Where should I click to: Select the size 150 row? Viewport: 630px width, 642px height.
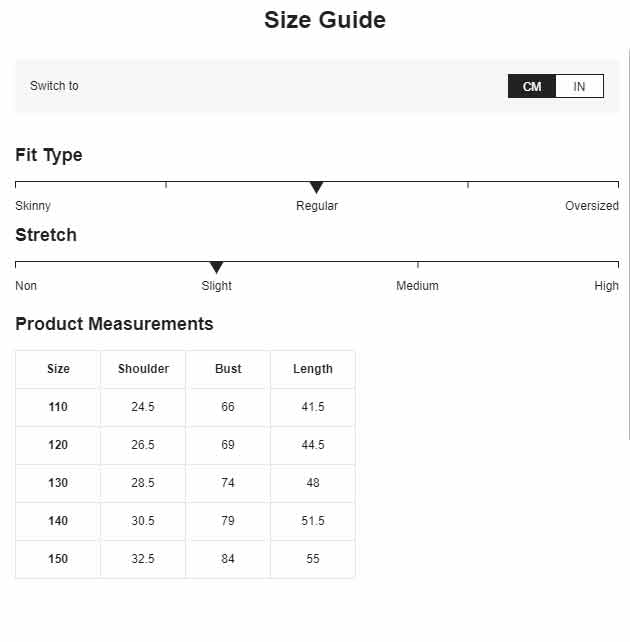click(x=185, y=559)
